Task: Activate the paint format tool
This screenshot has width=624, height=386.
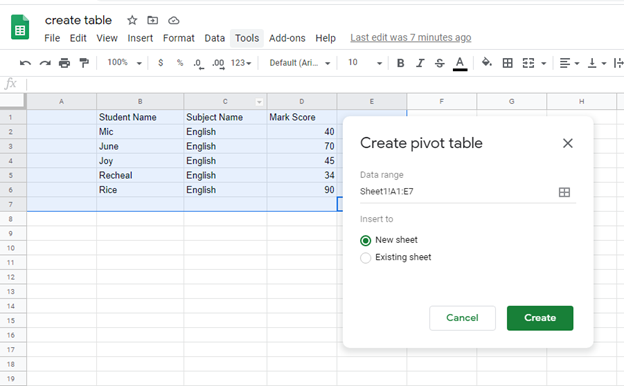Action: (84, 63)
